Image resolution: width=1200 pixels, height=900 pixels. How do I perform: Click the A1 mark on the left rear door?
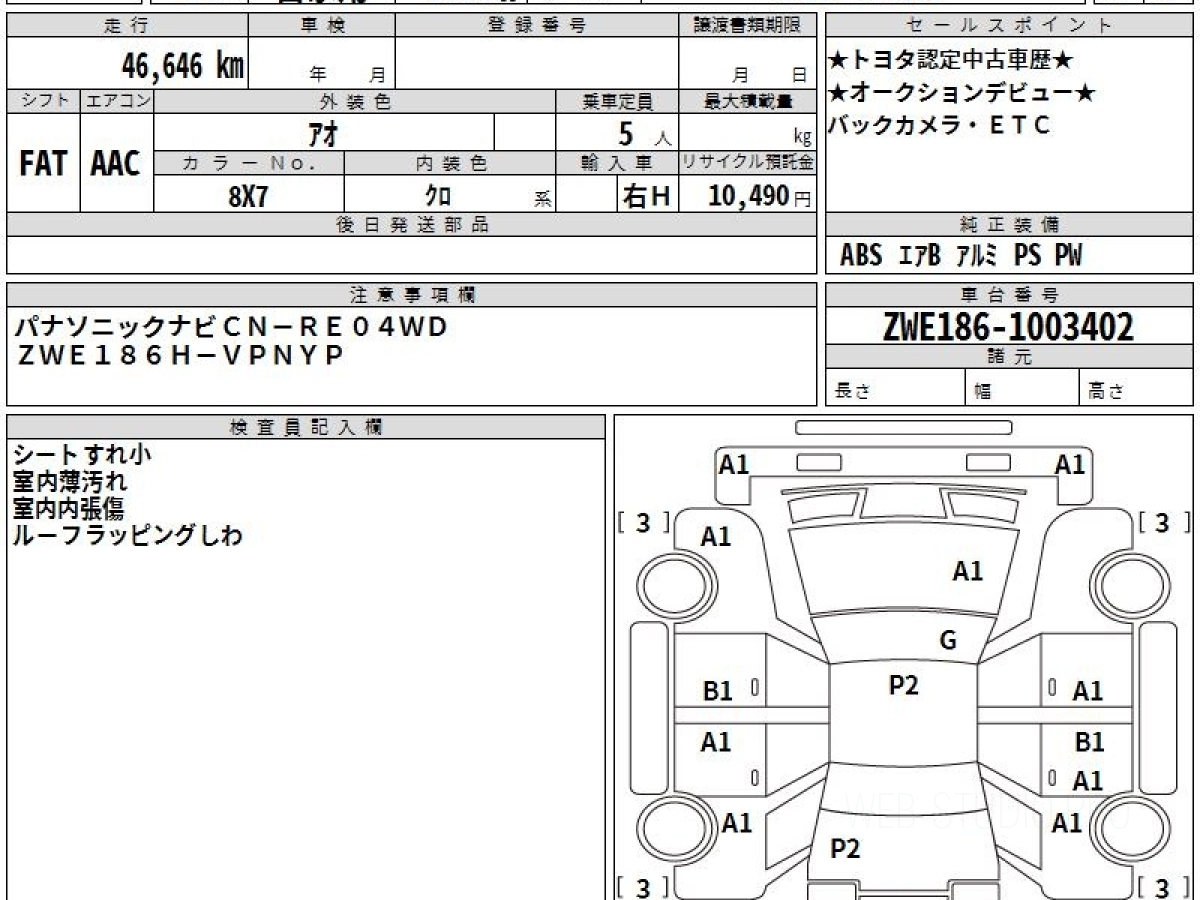(715, 742)
